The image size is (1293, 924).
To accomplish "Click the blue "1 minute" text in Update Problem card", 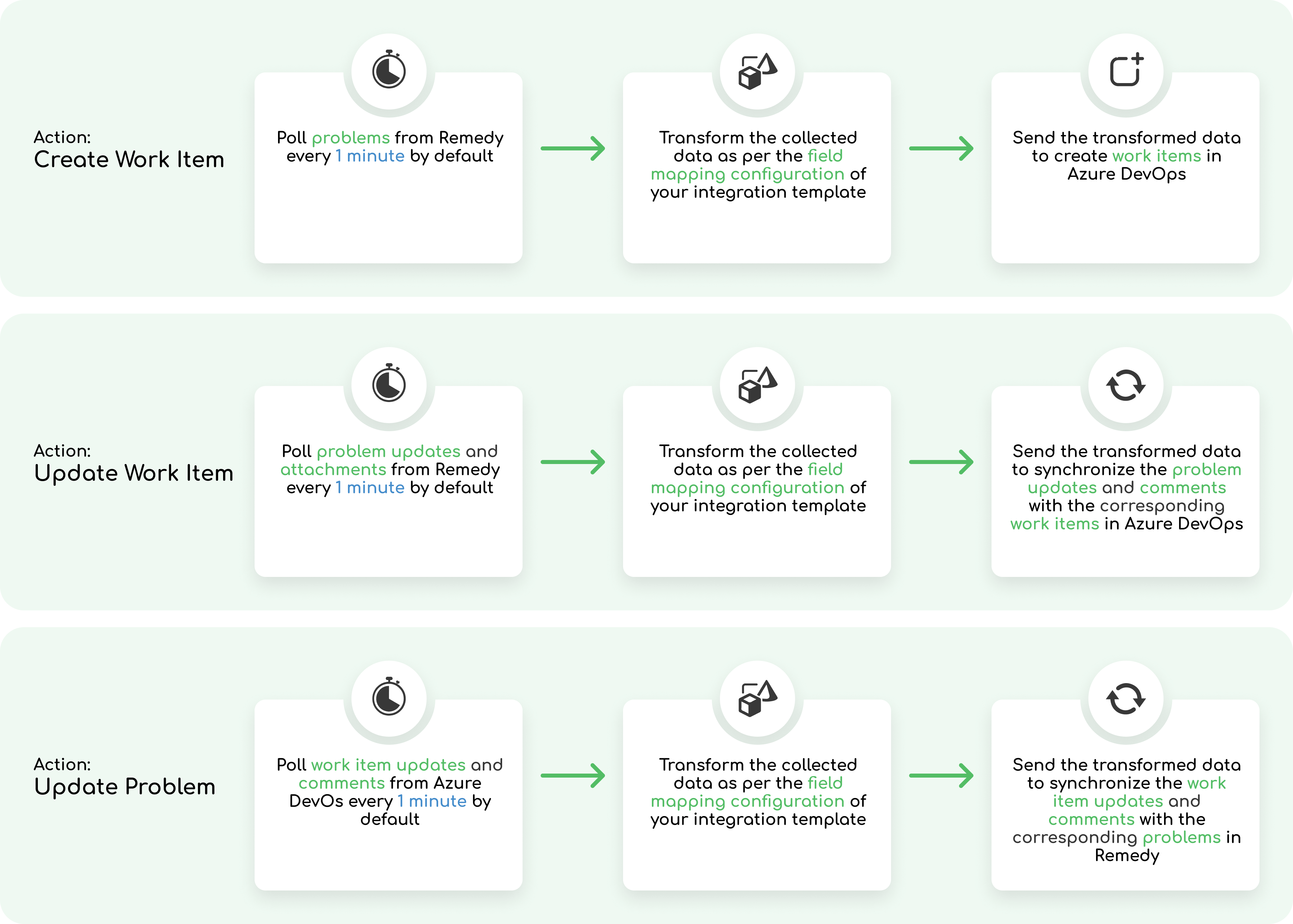I will (x=432, y=801).
